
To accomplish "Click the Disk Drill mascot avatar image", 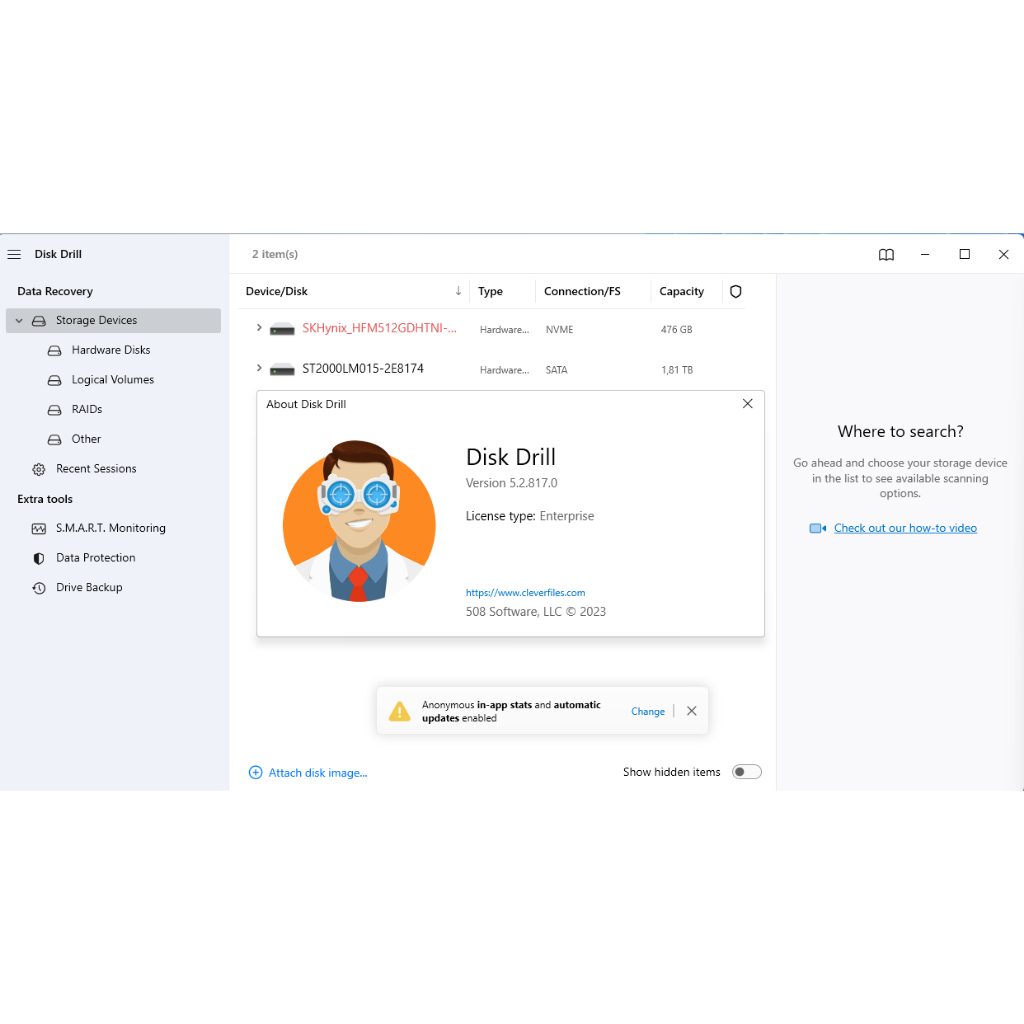I will click(359, 521).
